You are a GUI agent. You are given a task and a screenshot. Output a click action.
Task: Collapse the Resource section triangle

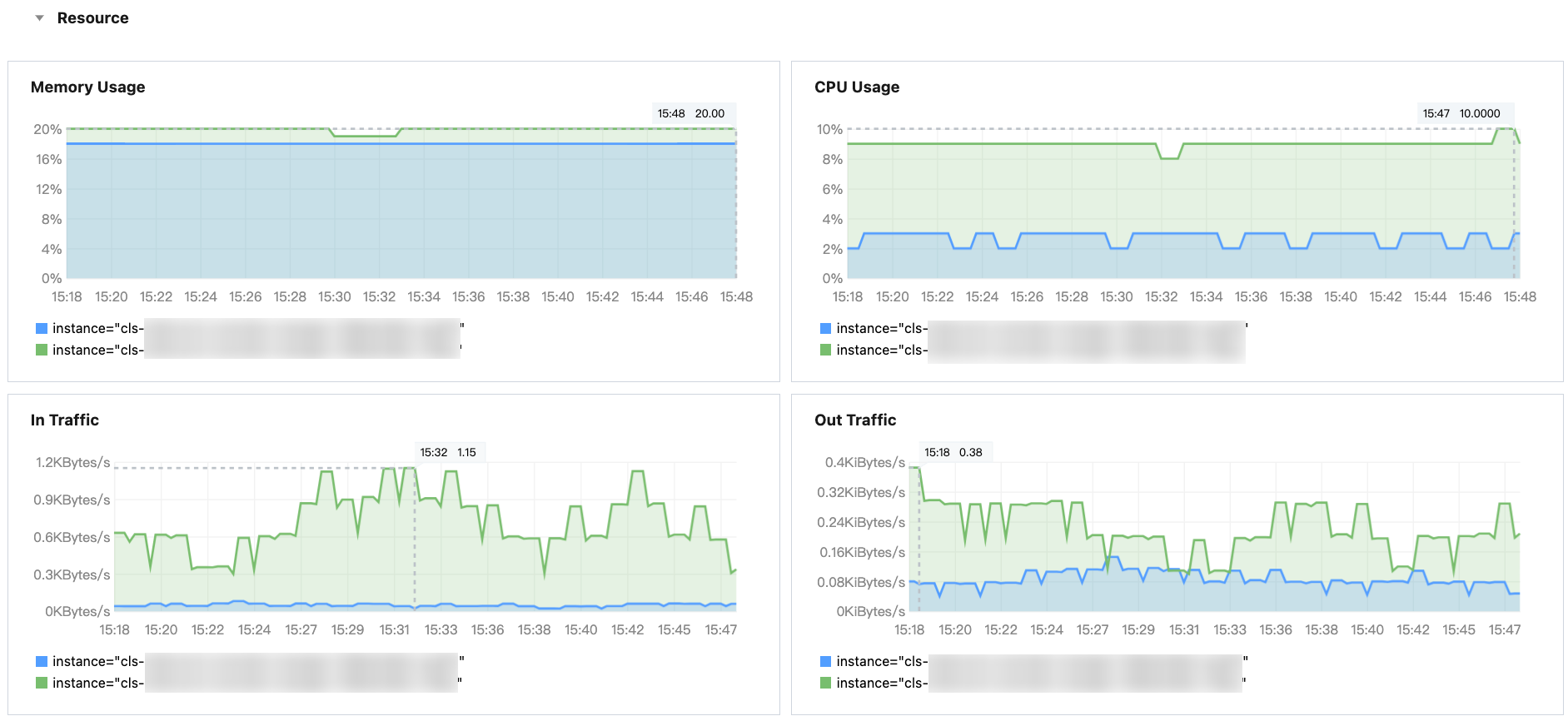[39, 18]
